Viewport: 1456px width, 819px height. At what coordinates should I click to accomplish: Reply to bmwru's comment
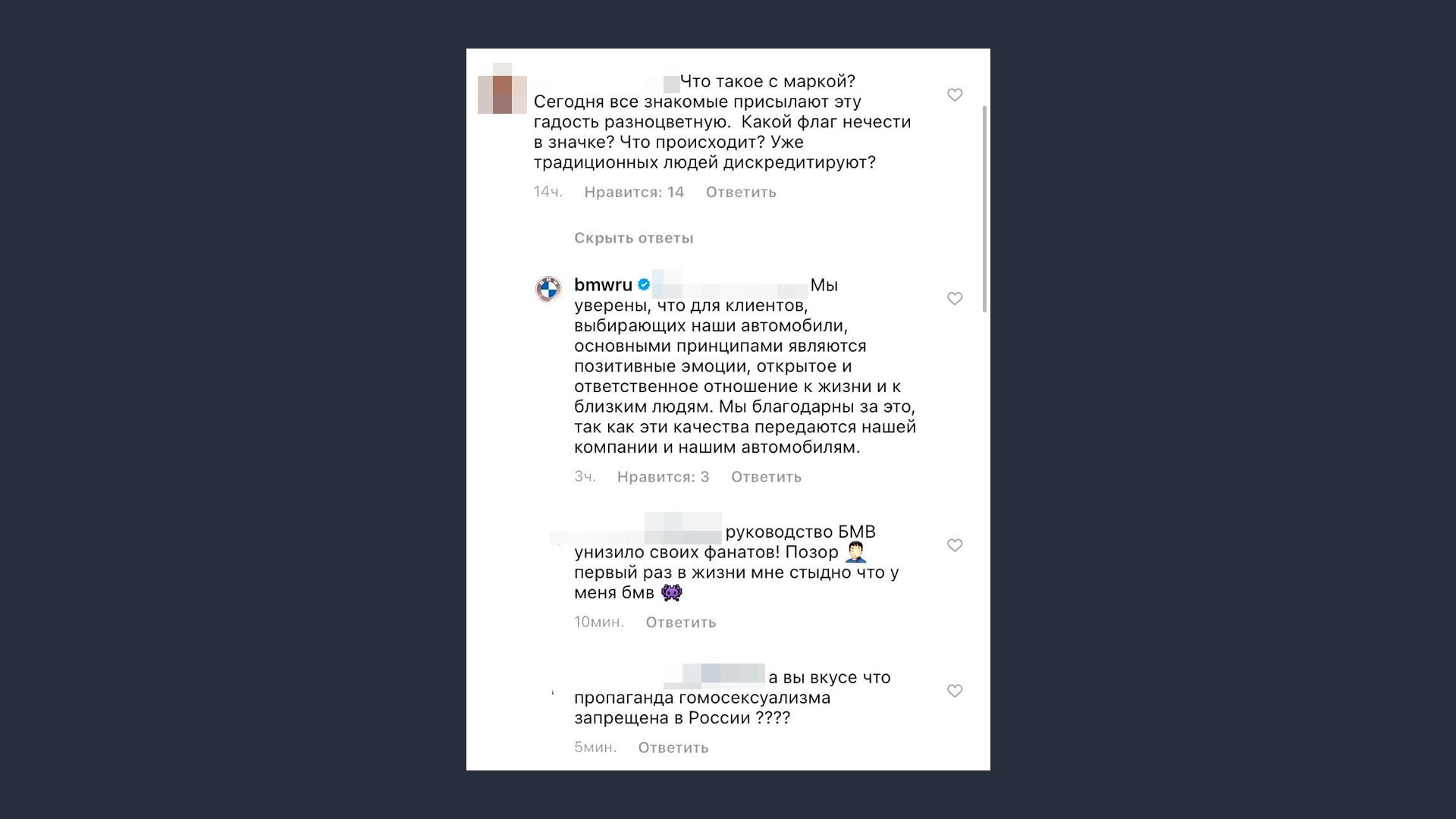pyautogui.click(x=766, y=477)
